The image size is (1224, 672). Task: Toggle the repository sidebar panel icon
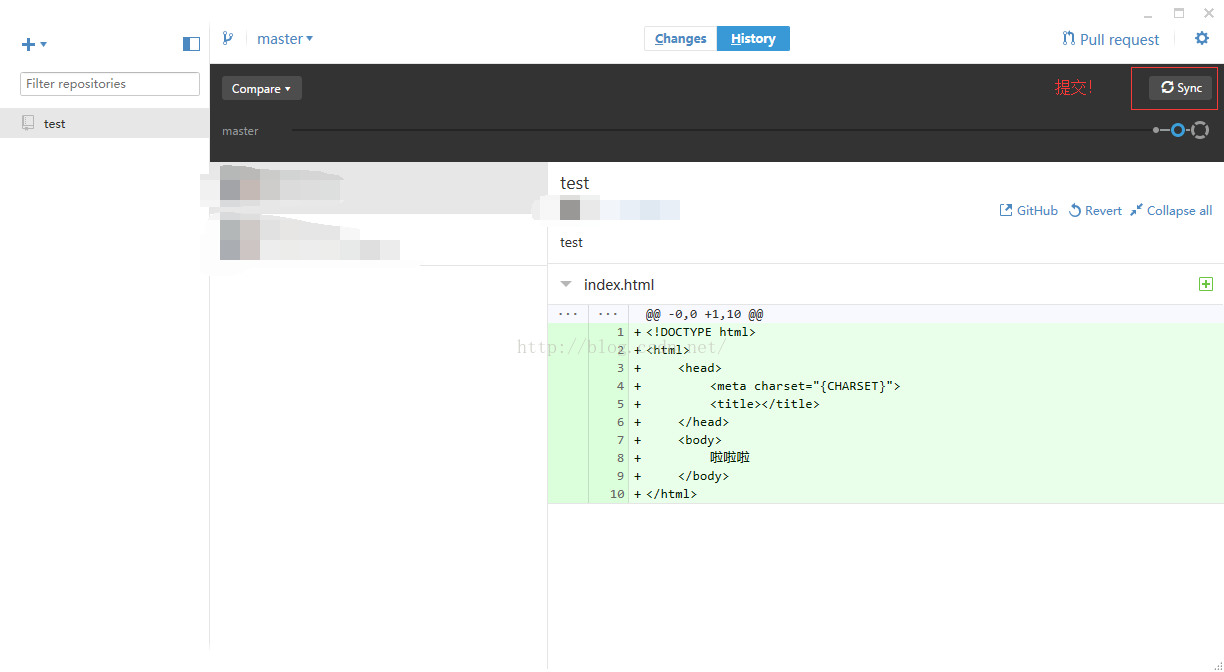191,44
